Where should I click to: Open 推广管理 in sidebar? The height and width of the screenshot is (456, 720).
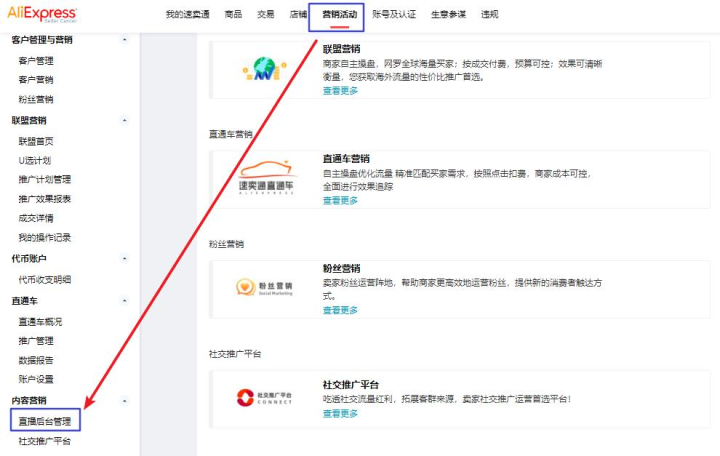coord(36,341)
